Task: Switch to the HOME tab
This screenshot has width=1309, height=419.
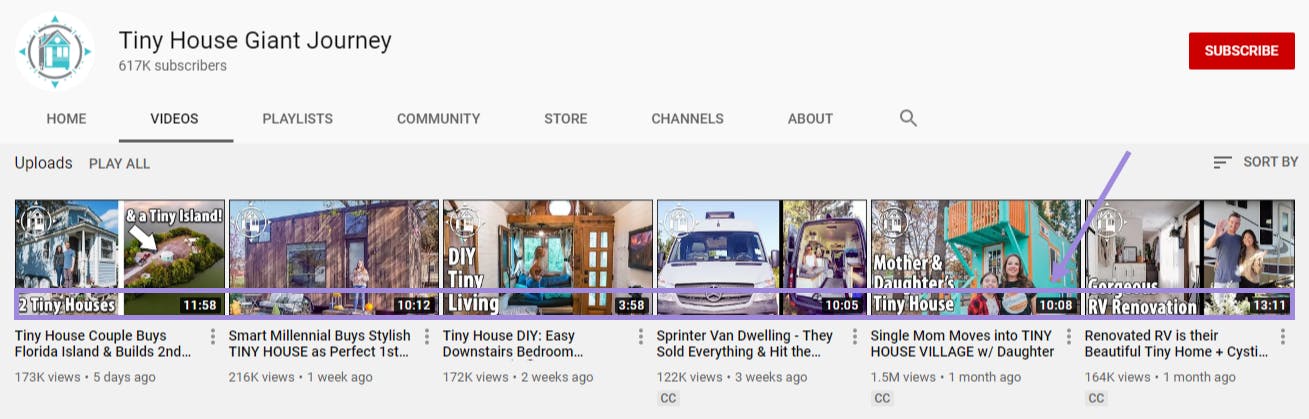Action: point(66,118)
